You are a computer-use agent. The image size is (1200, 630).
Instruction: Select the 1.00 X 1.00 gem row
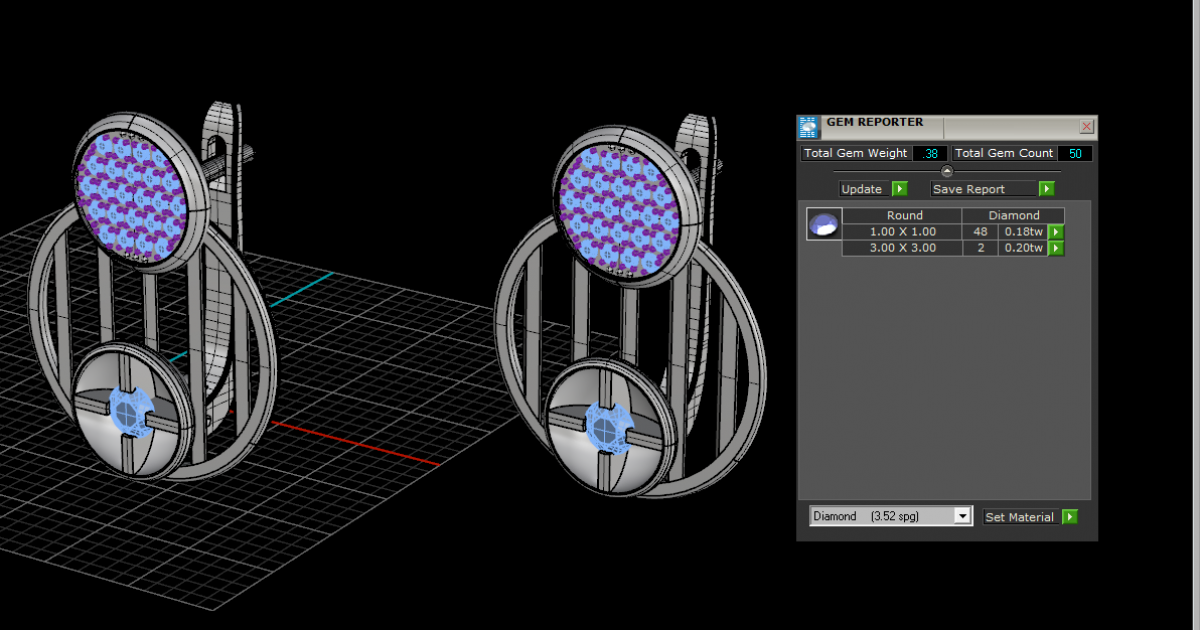coord(902,232)
